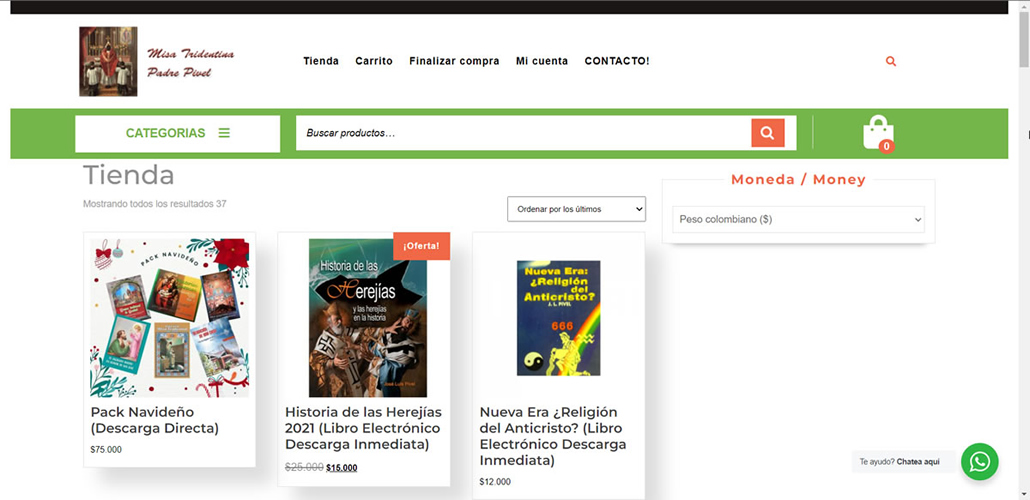Open the Pack Navideño product title link

(x=154, y=420)
